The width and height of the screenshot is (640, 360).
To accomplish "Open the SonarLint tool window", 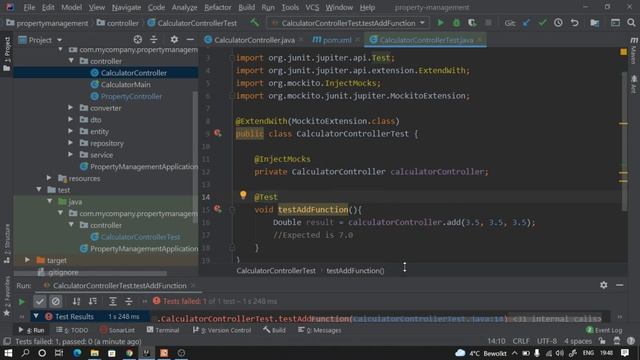I will [x=118, y=330].
